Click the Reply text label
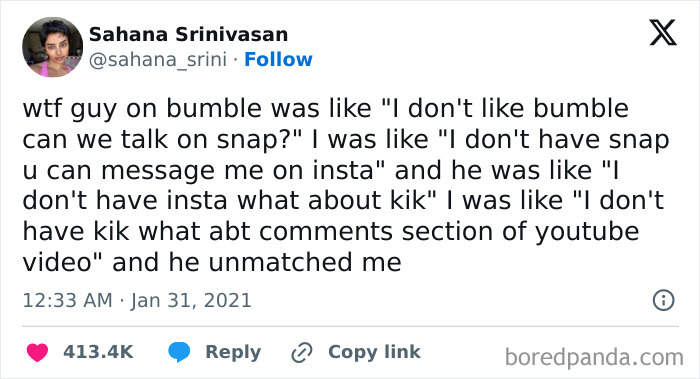This screenshot has width=700, height=379. (x=233, y=353)
